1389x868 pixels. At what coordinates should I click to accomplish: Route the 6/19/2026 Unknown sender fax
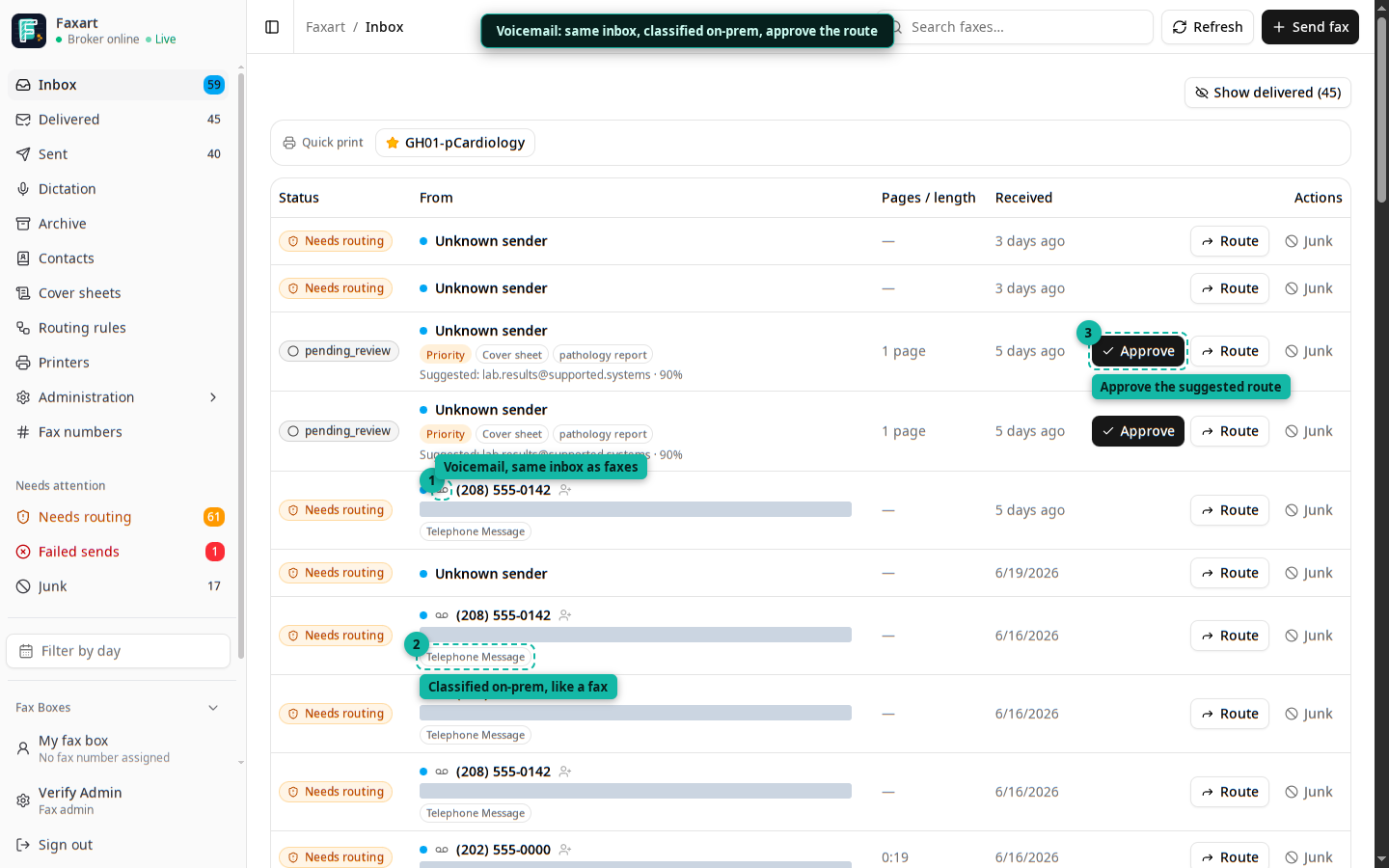tap(1230, 573)
